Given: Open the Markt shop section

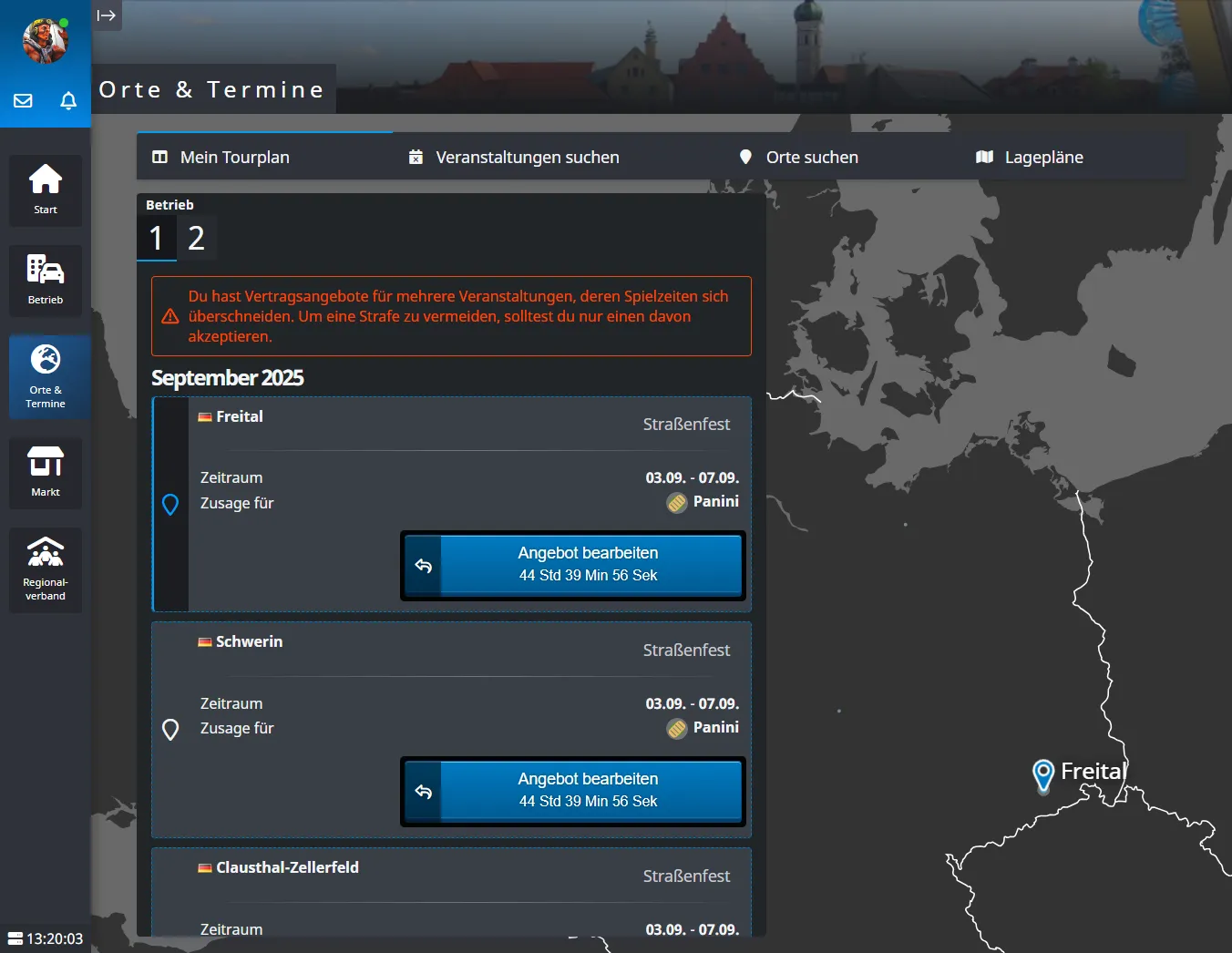Looking at the screenshot, I should 46,472.
